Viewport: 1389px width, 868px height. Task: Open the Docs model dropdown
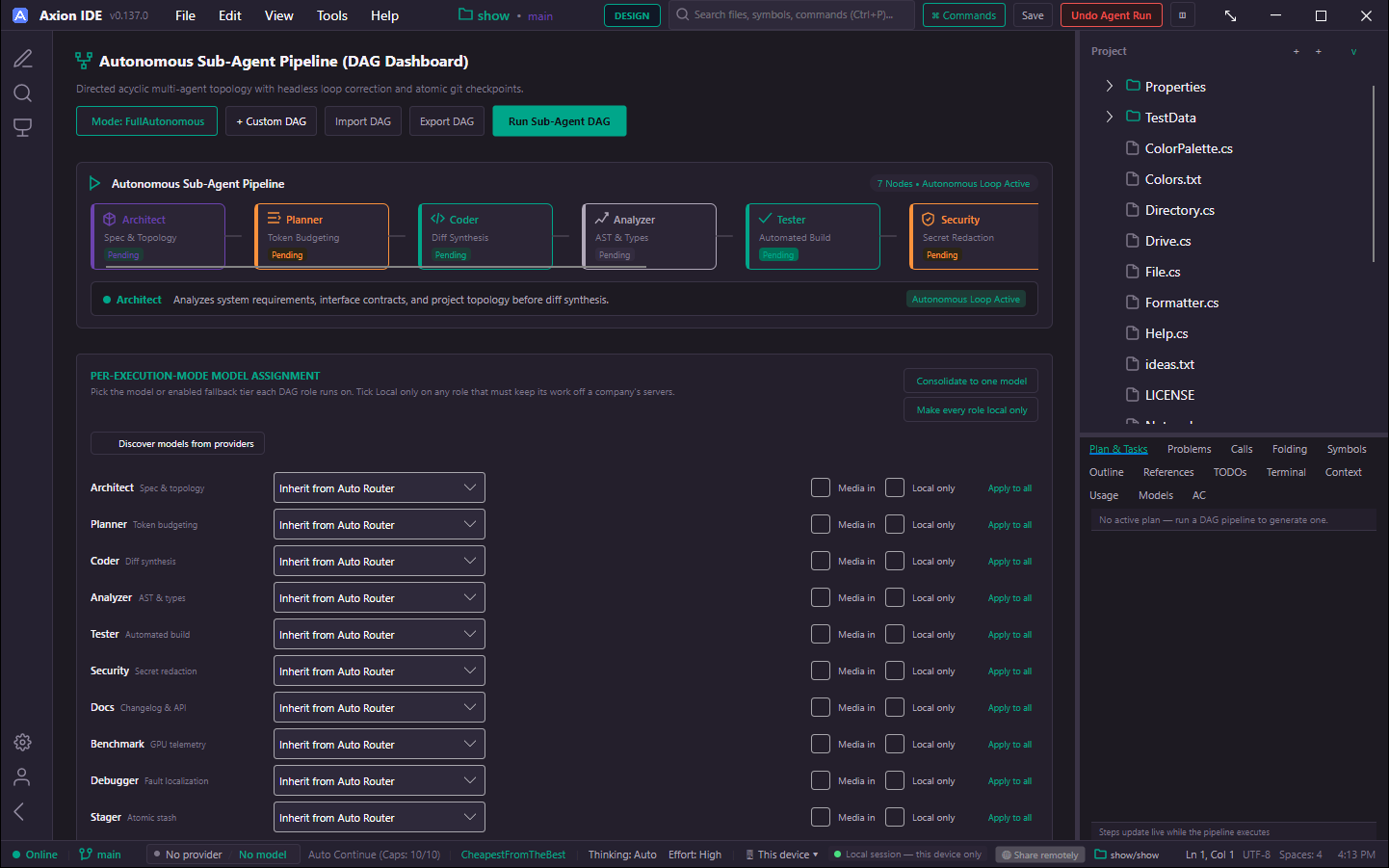click(379, 707)
